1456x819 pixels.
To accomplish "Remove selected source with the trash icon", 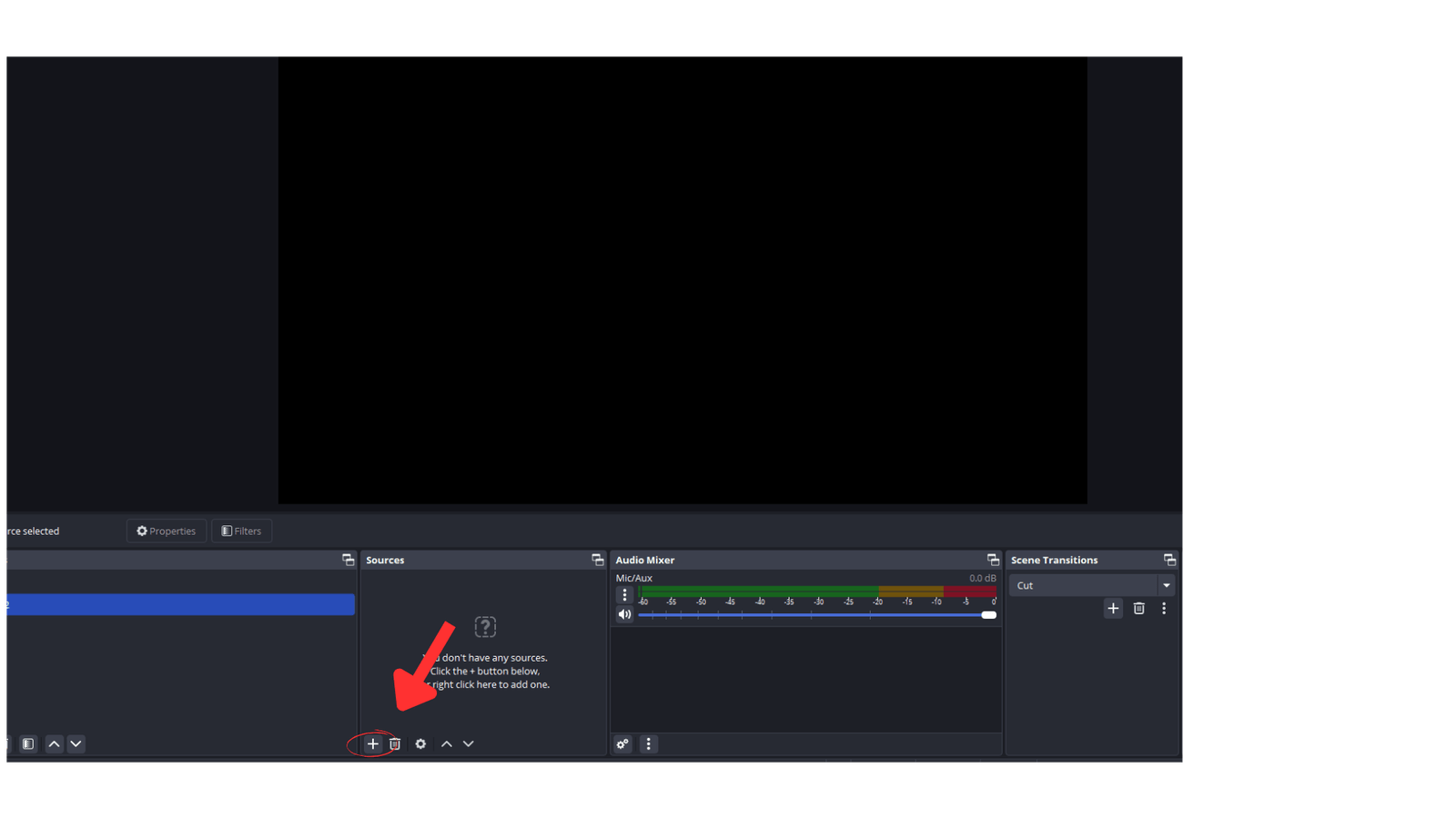I will tap(395, 743).
